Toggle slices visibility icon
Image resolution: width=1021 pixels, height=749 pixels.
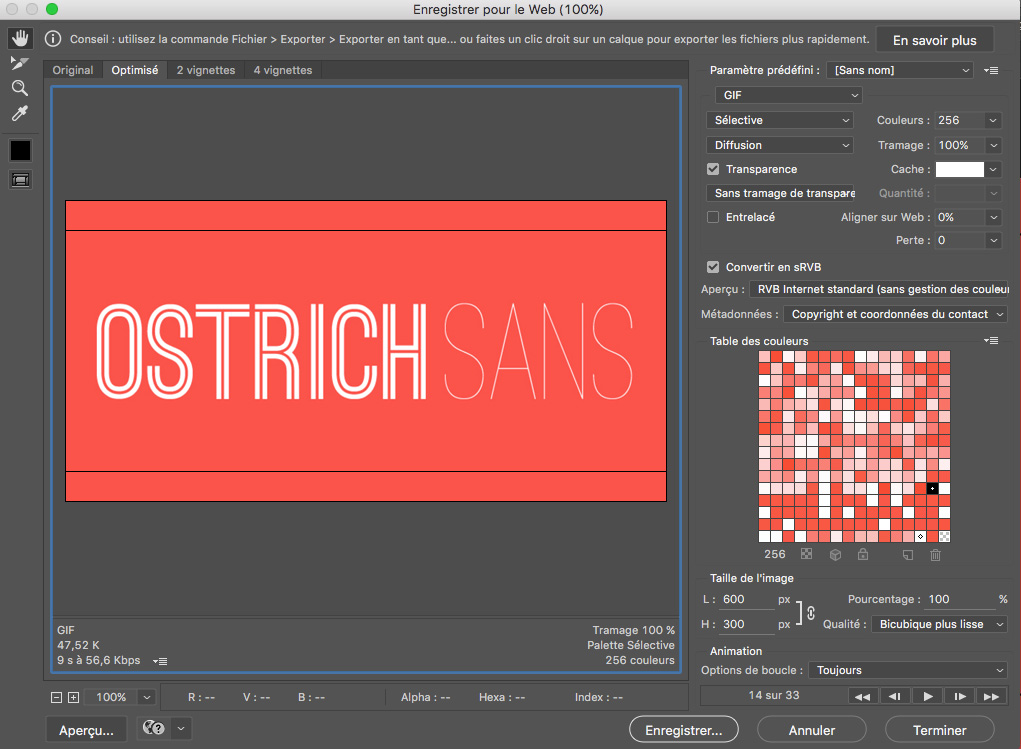20,180
